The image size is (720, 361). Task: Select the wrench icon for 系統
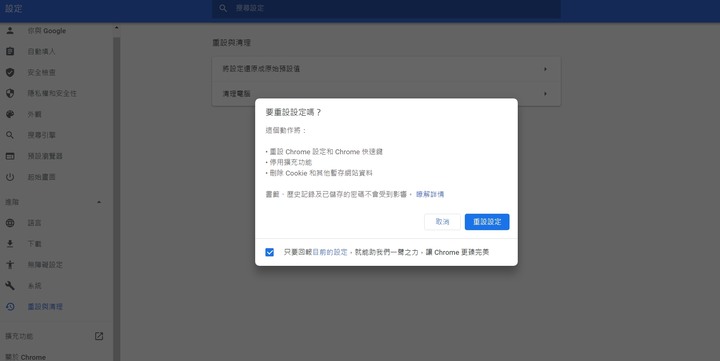point(10,286)
